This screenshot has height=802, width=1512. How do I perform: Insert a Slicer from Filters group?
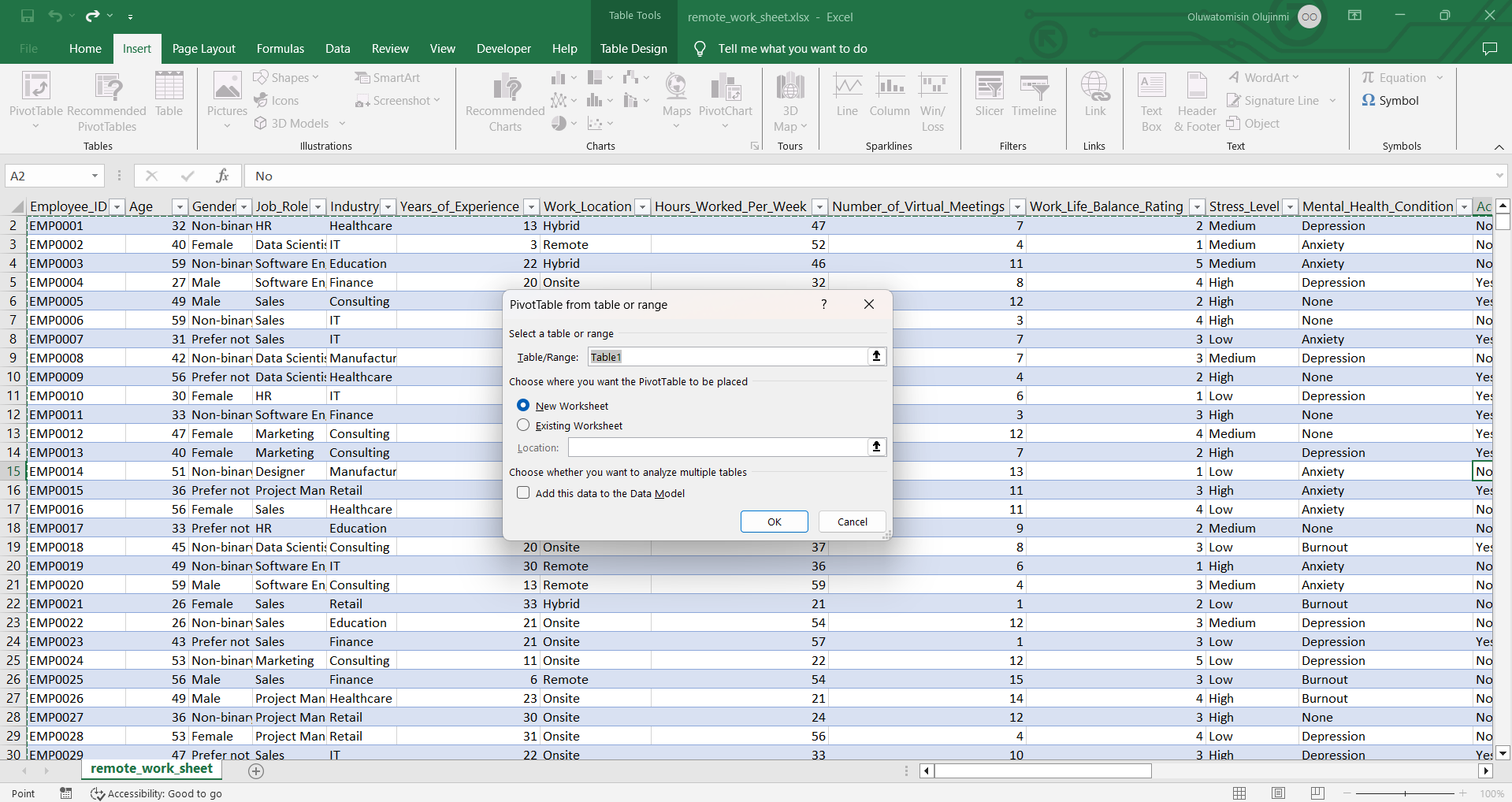click(989, 95)
